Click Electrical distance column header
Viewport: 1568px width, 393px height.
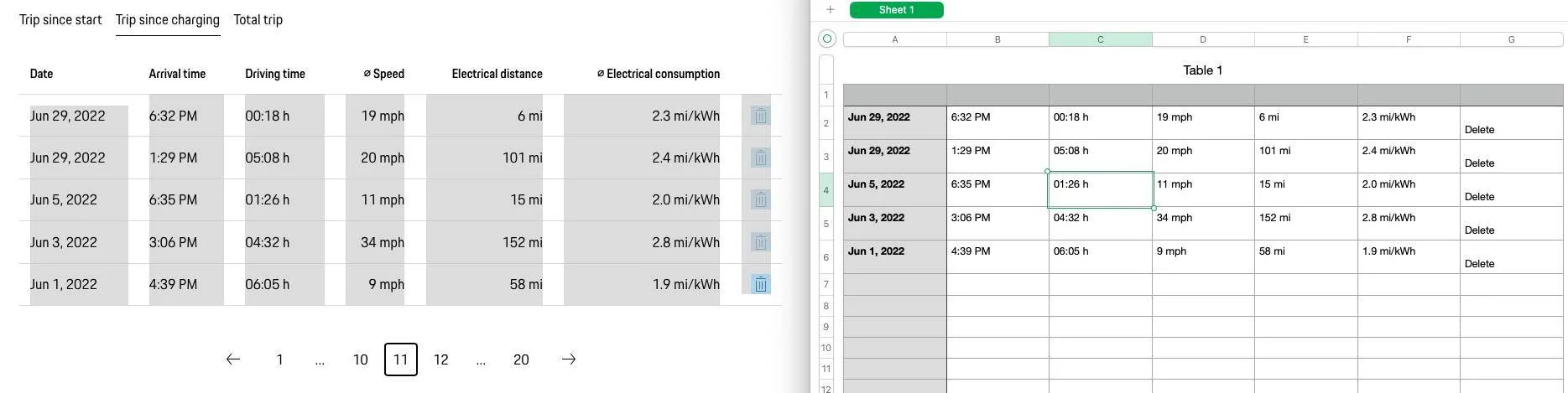[497, 74]
